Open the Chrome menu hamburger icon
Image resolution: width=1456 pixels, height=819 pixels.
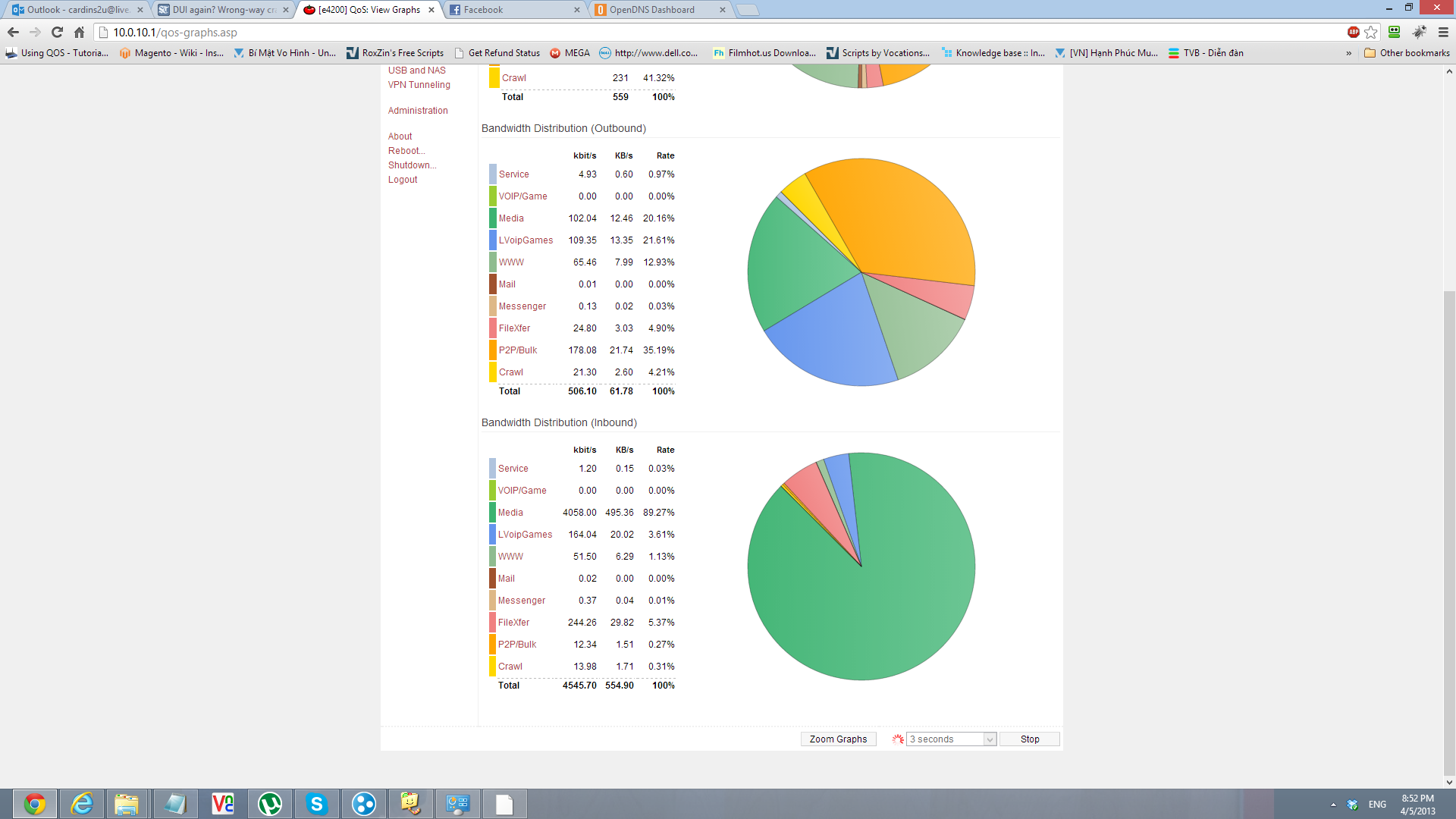(x=1443, y=32)
